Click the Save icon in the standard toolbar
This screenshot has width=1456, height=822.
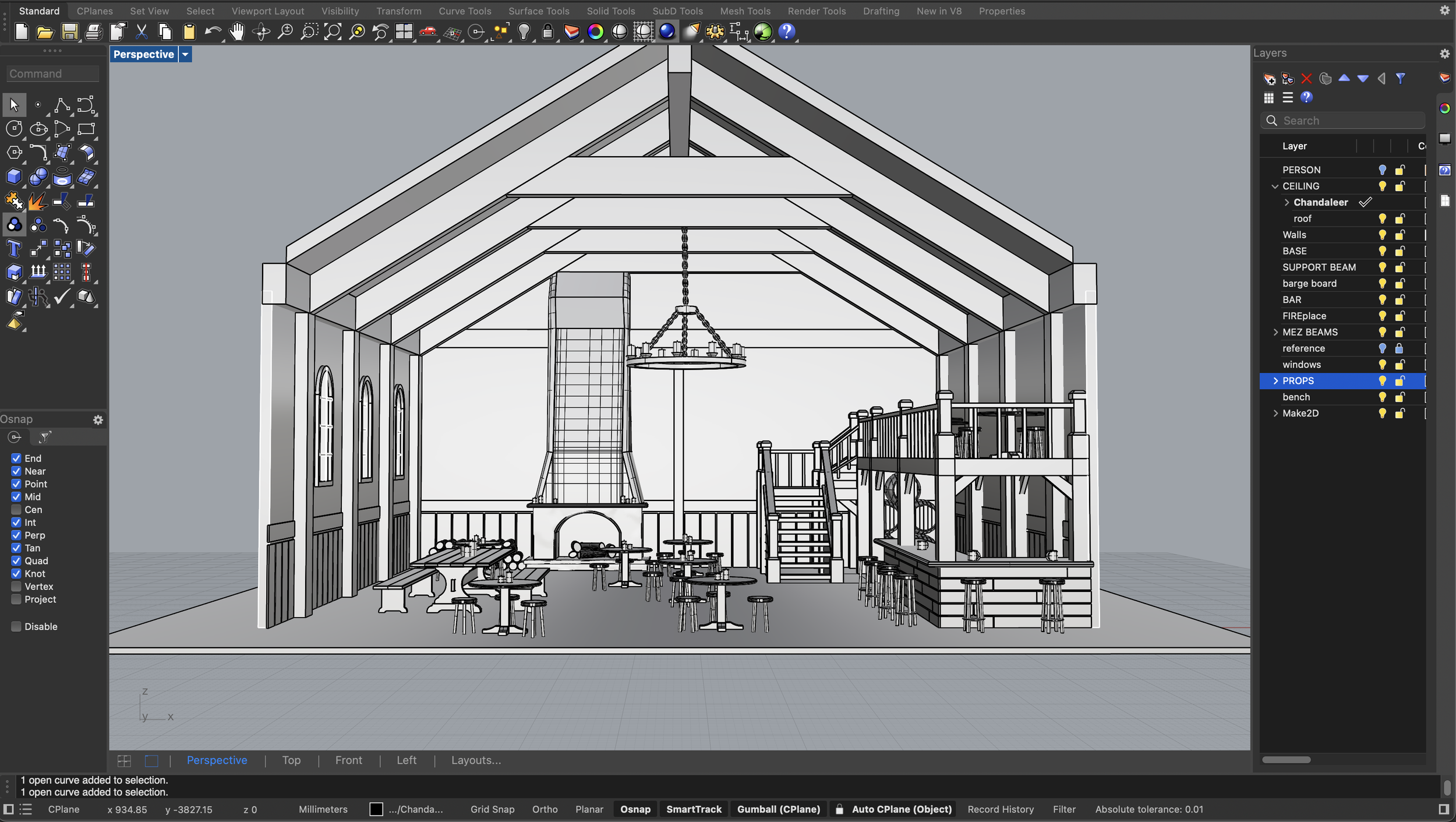click(69, 33)
